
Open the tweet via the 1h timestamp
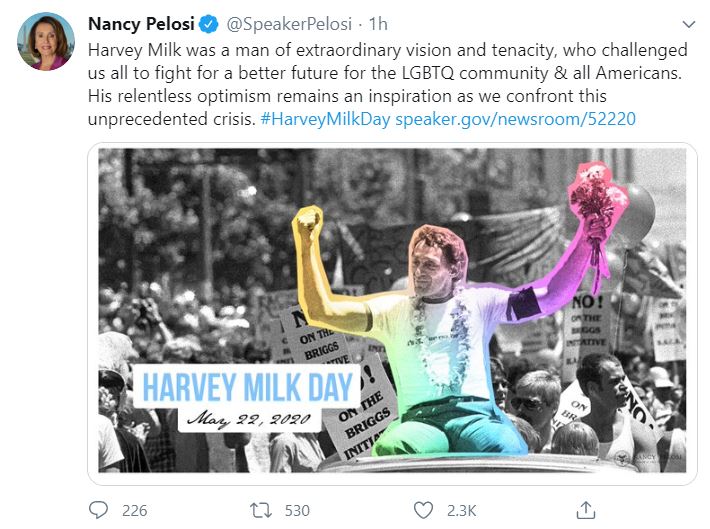380,23
